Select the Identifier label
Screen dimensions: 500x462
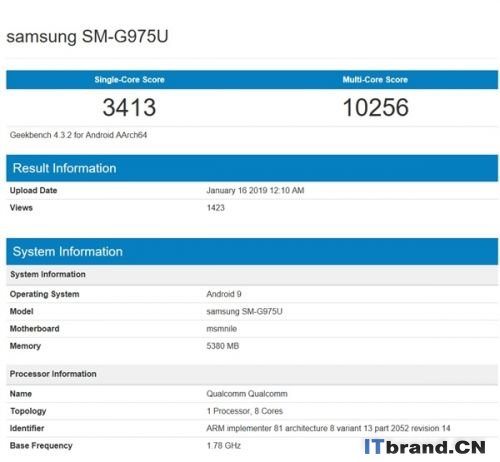27,428
